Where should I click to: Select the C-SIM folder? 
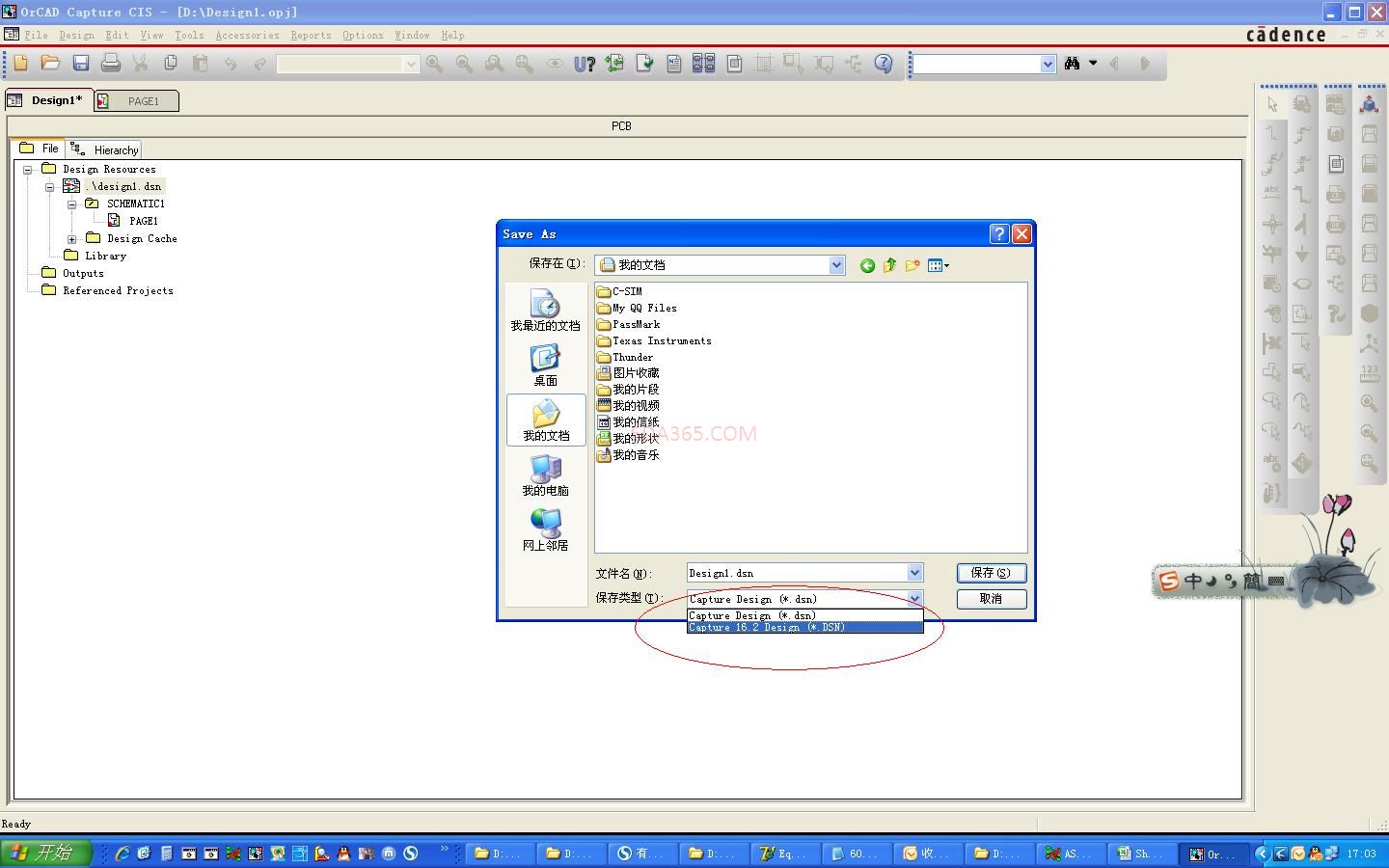click(x=619, y=291)
